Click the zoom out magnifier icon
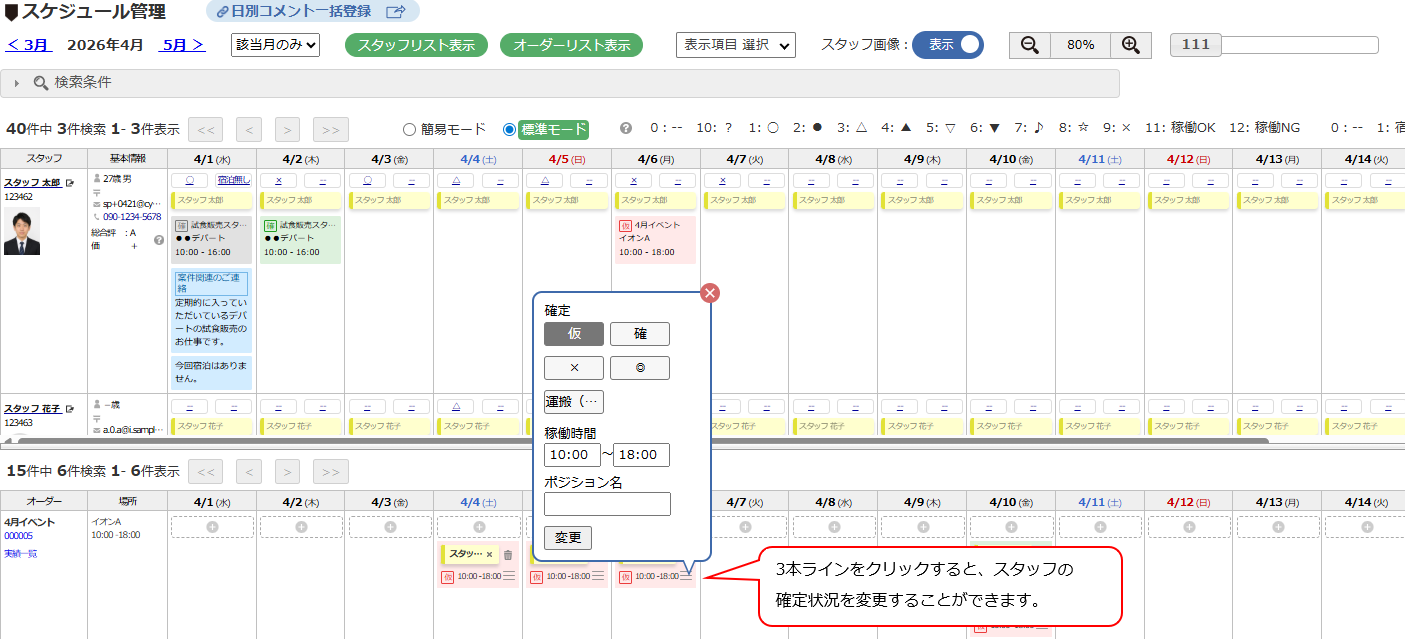 point(1030,45)
